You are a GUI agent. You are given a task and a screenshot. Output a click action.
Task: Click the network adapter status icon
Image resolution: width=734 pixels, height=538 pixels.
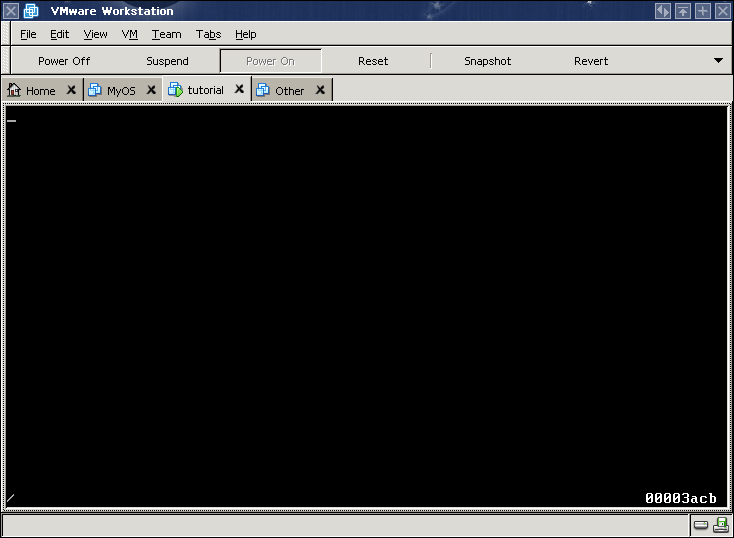[721, 524]
